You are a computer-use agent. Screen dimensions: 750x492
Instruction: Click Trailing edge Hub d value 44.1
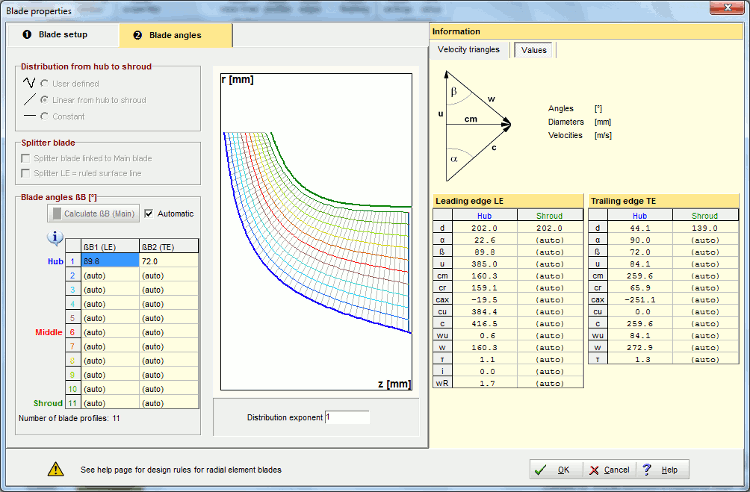click(640, 228)
